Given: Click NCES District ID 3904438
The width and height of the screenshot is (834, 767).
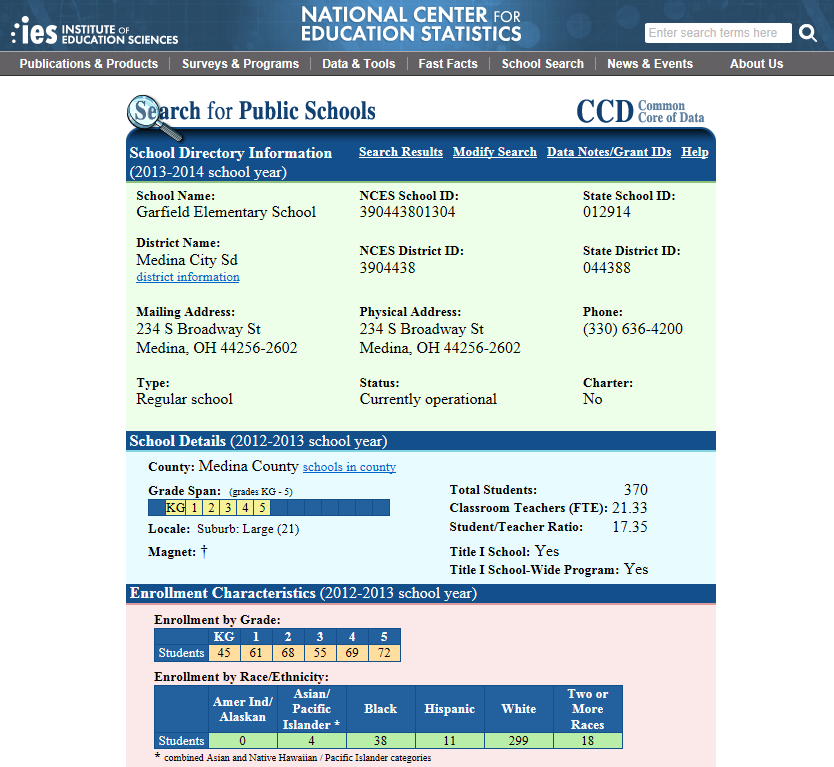Looking at the screenshot, I should point(387,268).
